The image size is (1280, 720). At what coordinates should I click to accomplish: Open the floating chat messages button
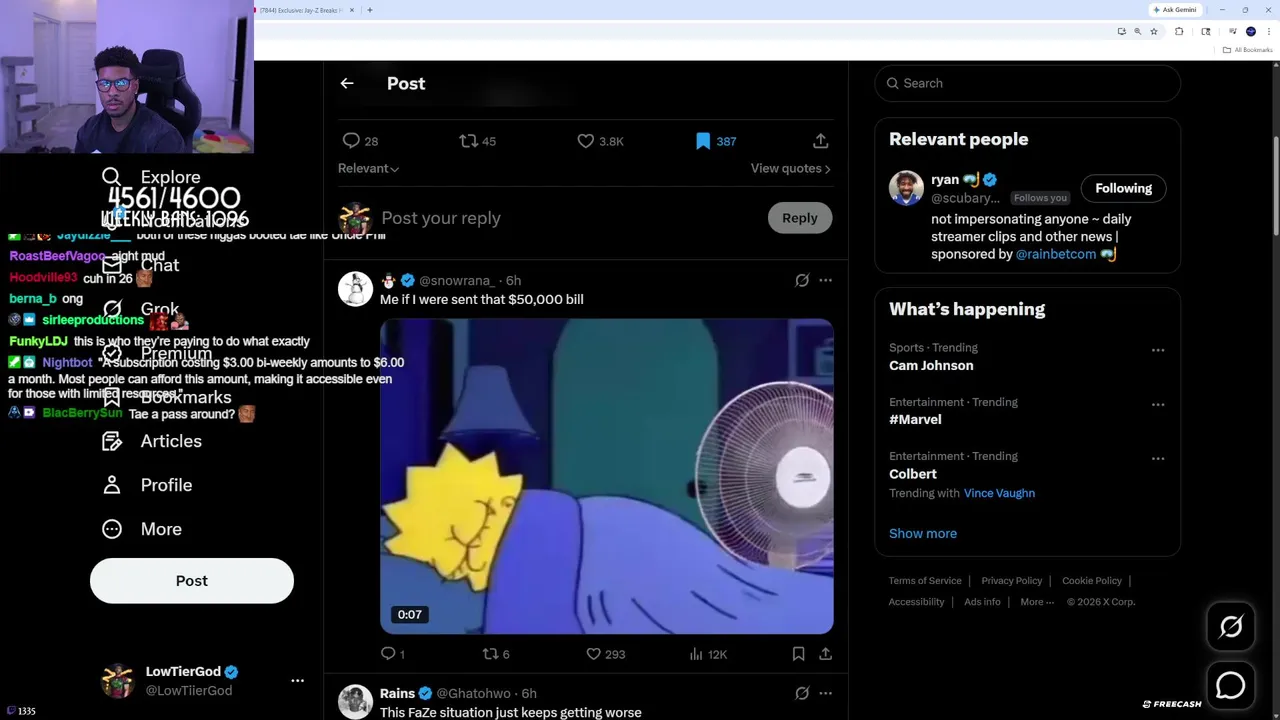tap(1231, 685)
